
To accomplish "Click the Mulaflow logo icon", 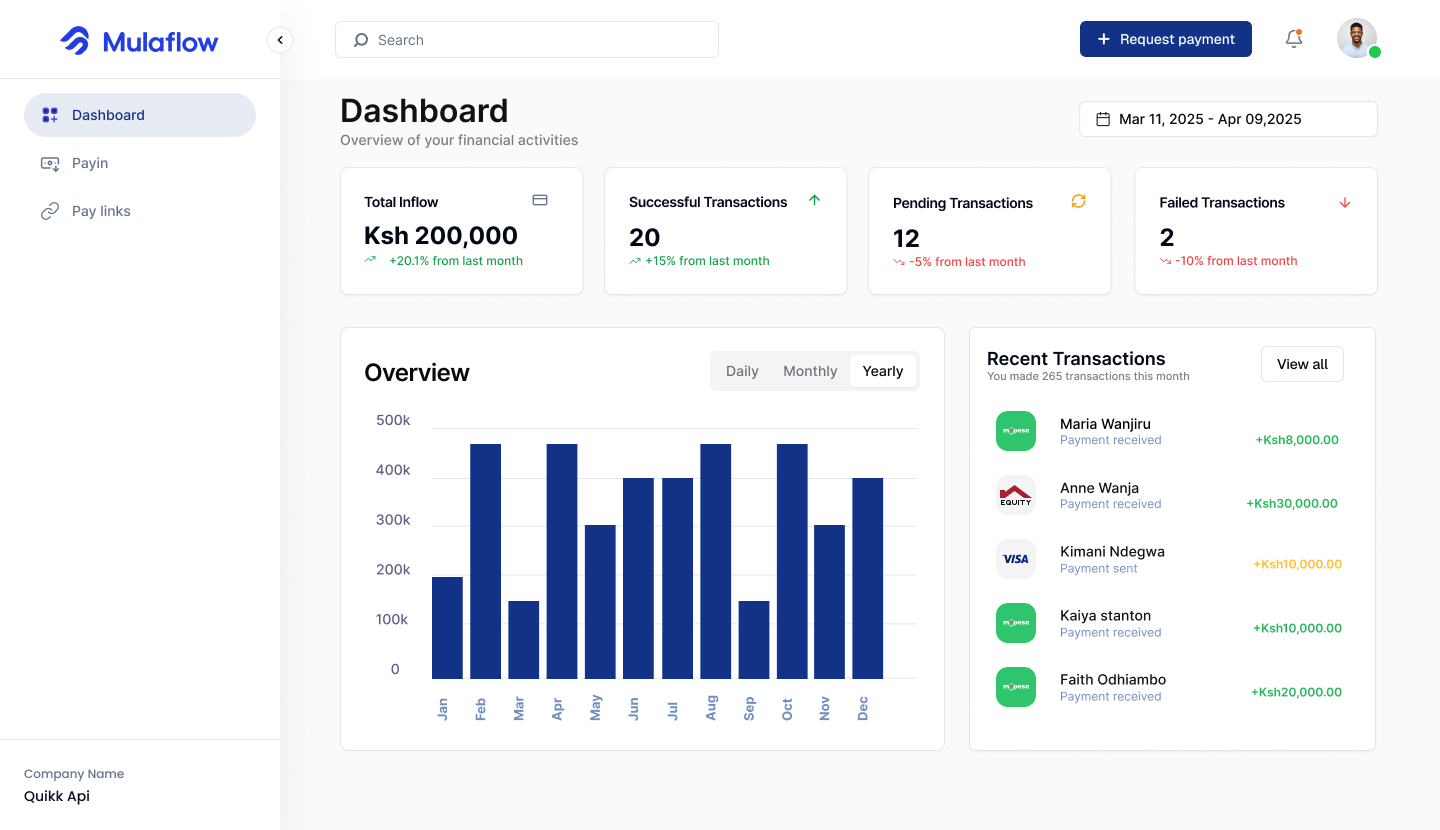I will 74,39.
